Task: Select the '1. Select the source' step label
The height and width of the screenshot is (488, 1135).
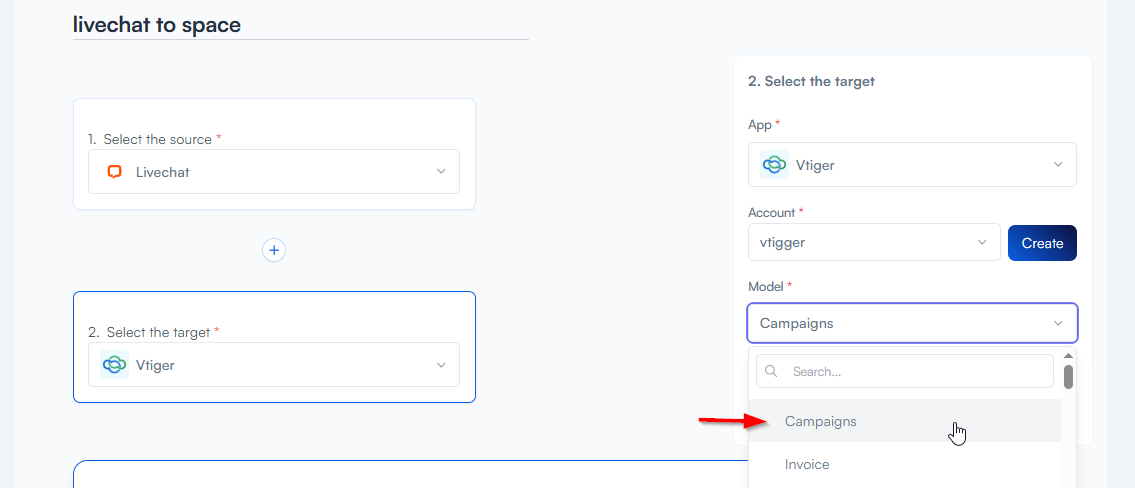Action: pos(150,139)
